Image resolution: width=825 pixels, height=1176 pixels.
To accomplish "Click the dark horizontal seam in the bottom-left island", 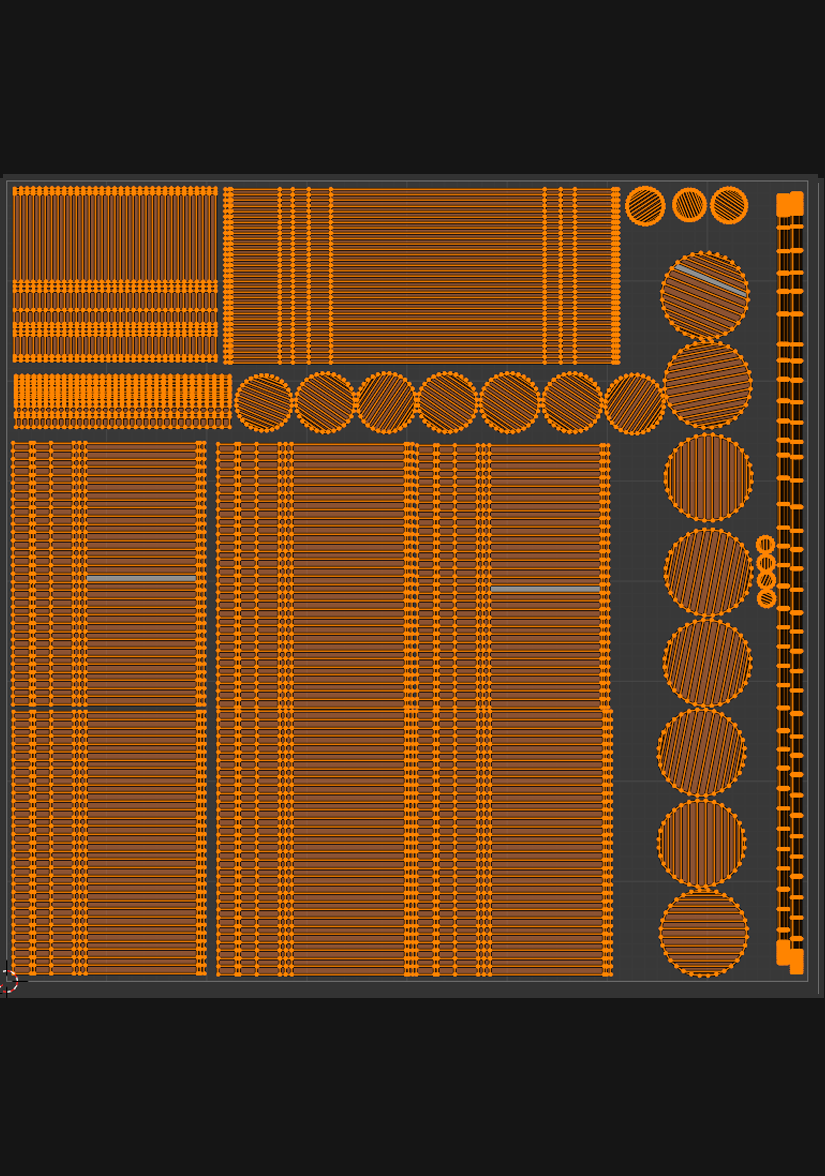I will 108,708.
